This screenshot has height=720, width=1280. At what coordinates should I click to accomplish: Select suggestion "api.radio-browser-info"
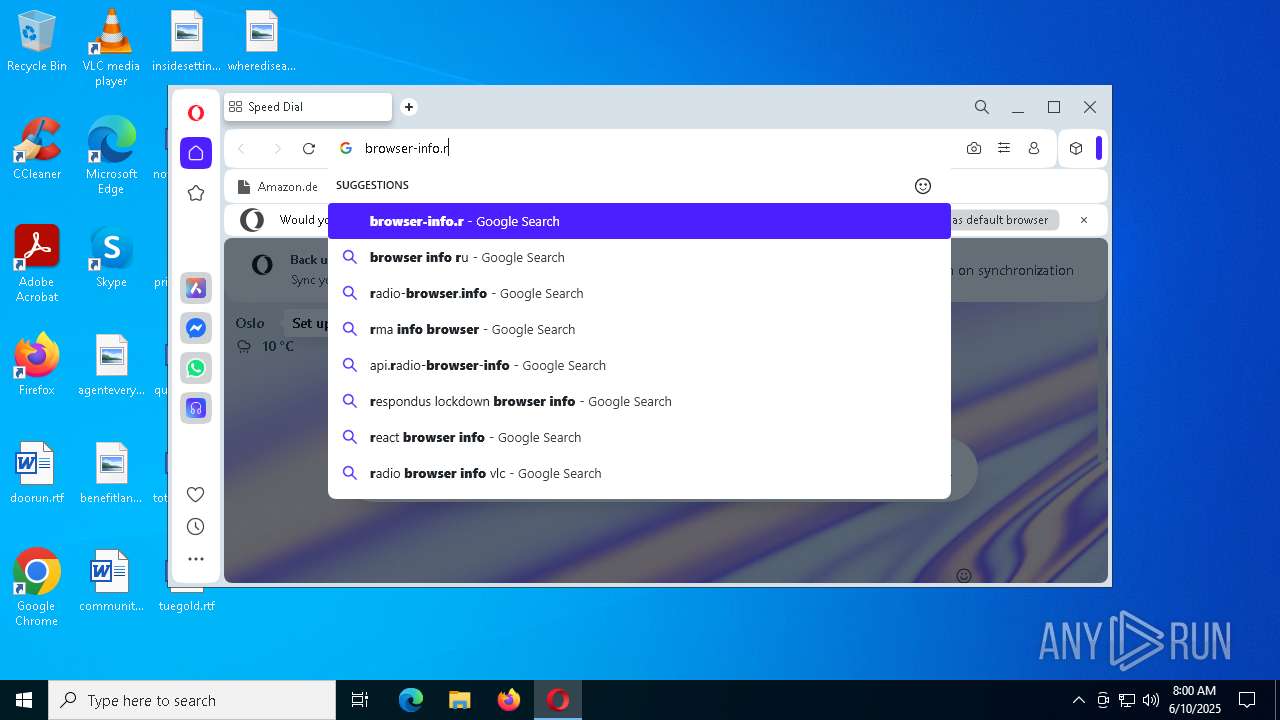pos(639,365)
